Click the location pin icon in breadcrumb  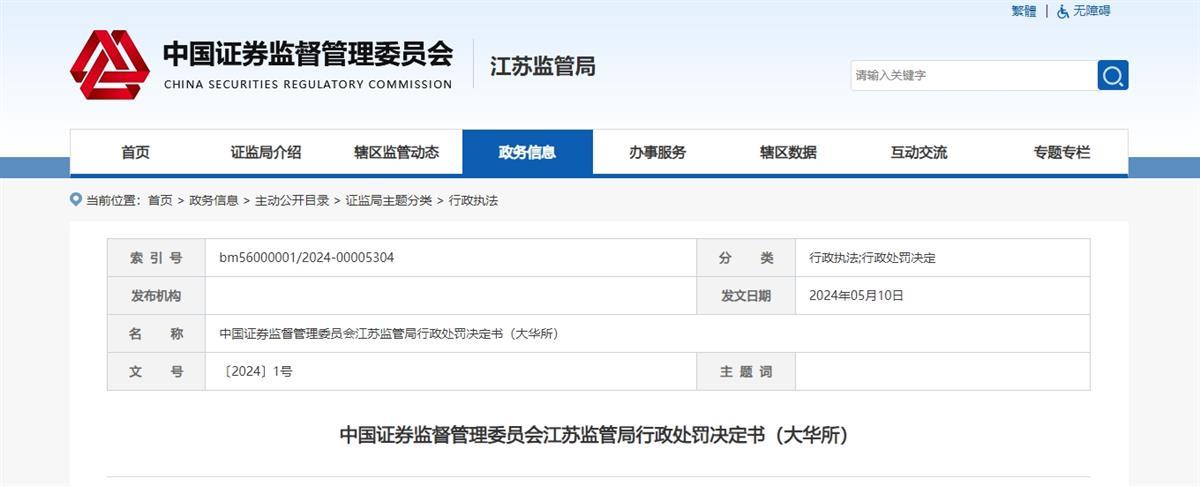coord(76,199)
